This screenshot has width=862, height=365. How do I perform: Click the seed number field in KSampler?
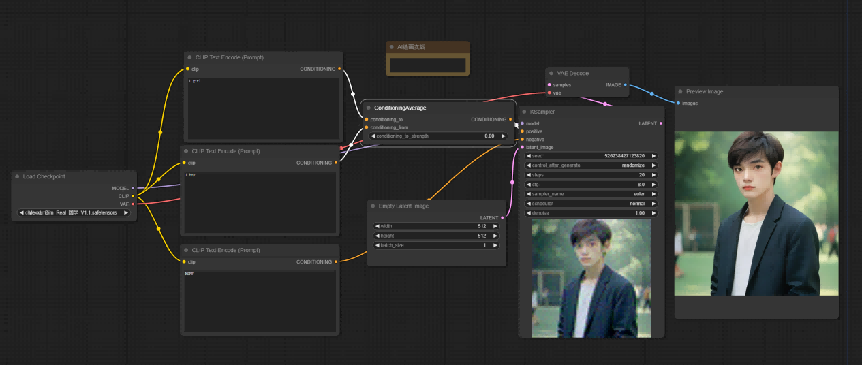pyautogui.click(x=592, y=156)
